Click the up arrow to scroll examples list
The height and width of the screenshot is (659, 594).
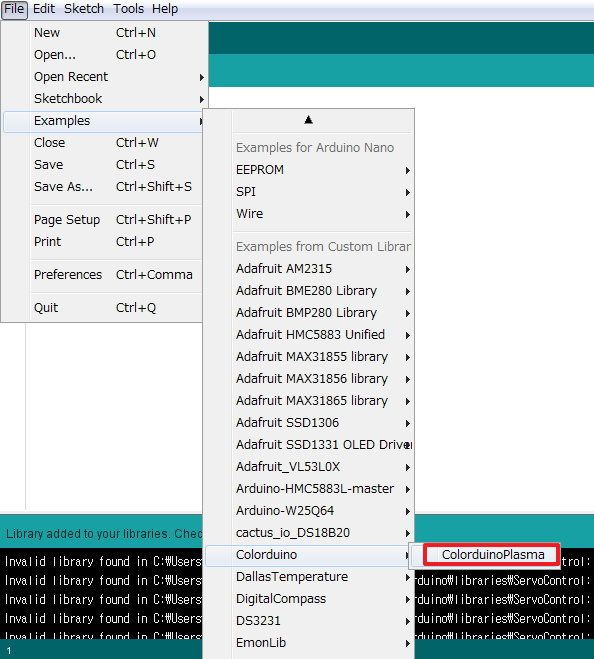(309, 120)
